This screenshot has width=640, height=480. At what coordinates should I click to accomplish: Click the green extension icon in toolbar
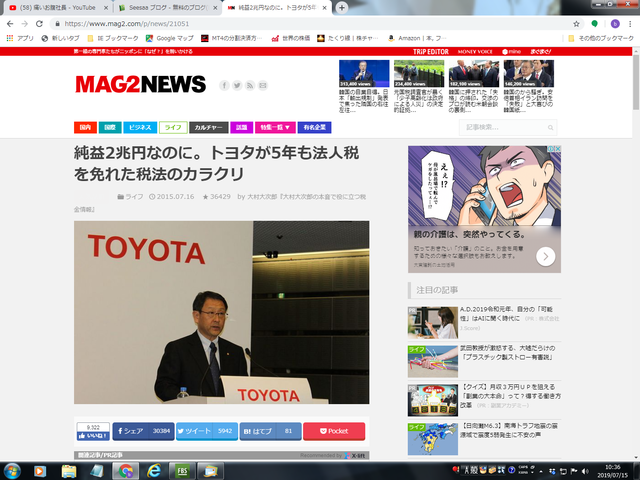[595, 24]
